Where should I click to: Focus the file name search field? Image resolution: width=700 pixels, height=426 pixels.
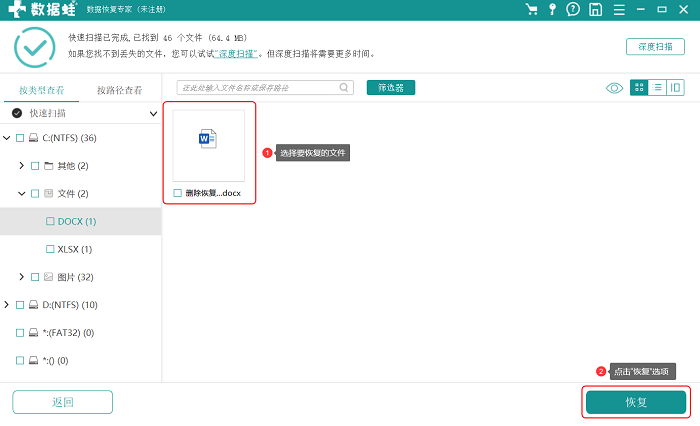265,88
